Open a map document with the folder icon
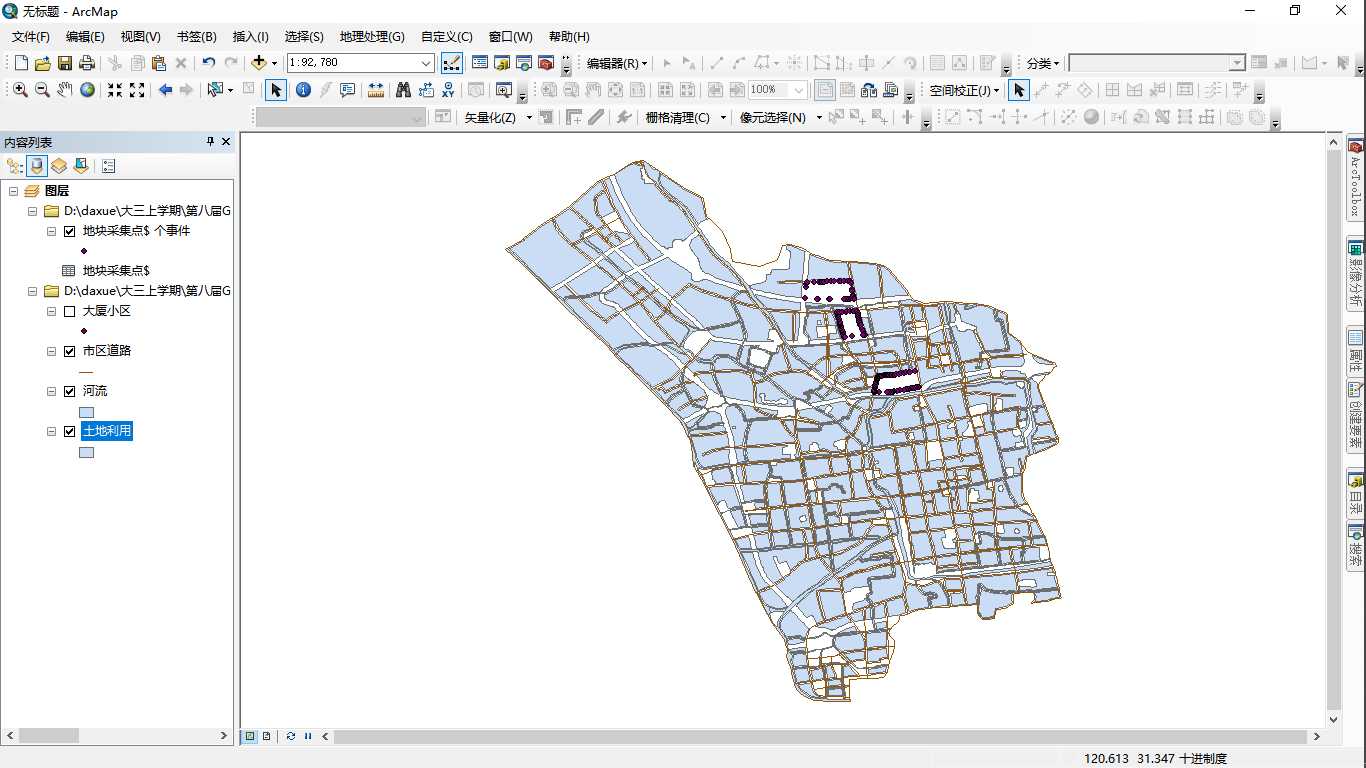Viewport: 1366px width, 768px height. pos(43,63)
